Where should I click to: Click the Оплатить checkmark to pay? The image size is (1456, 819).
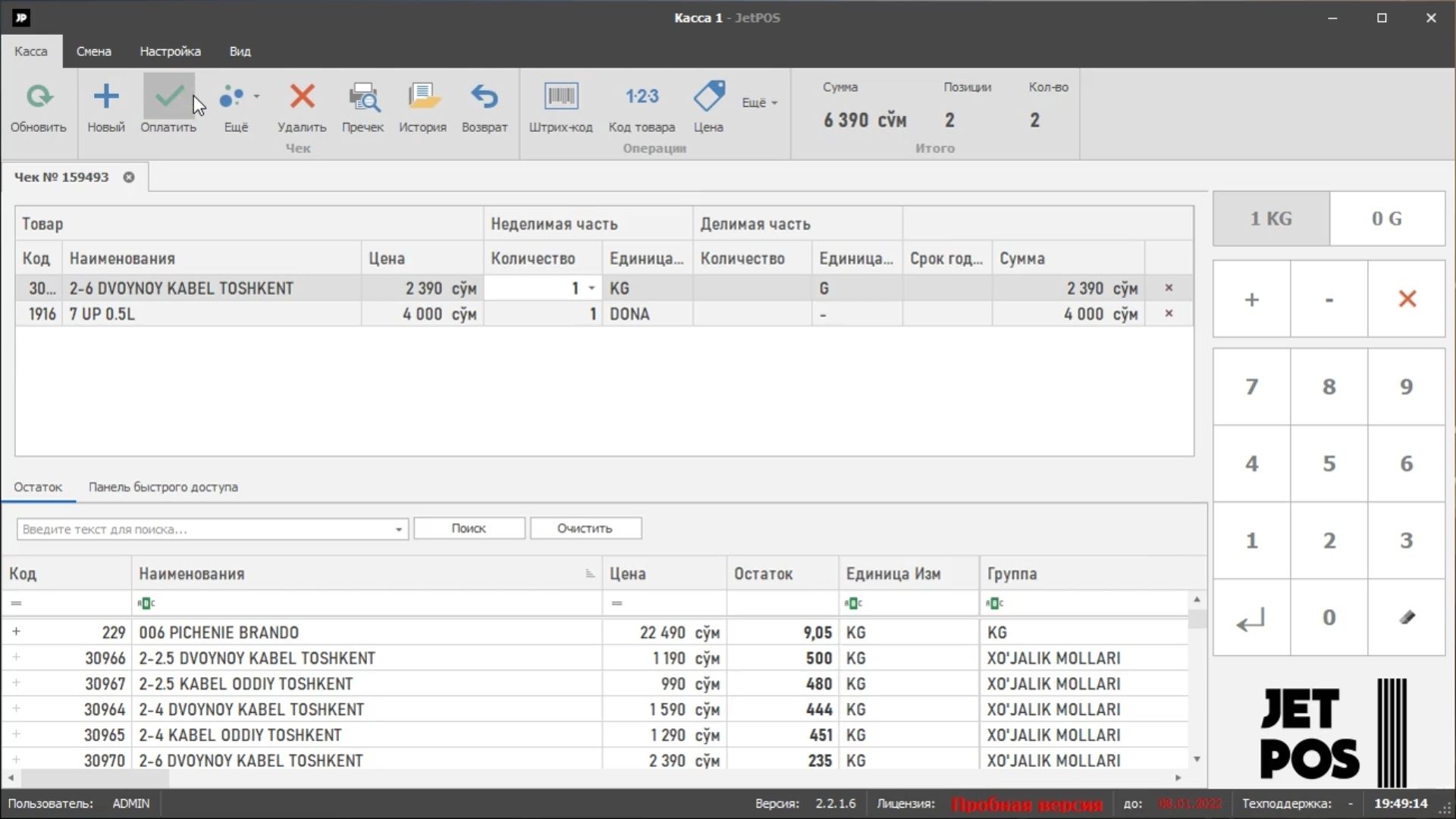coord(168,97)
